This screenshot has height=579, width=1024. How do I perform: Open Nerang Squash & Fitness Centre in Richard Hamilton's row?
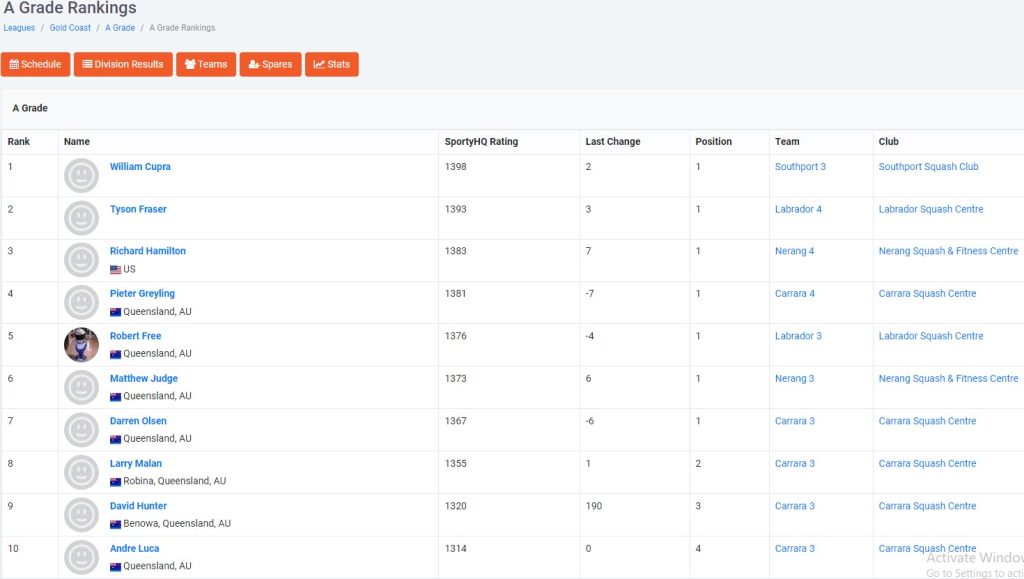point(948,251)
